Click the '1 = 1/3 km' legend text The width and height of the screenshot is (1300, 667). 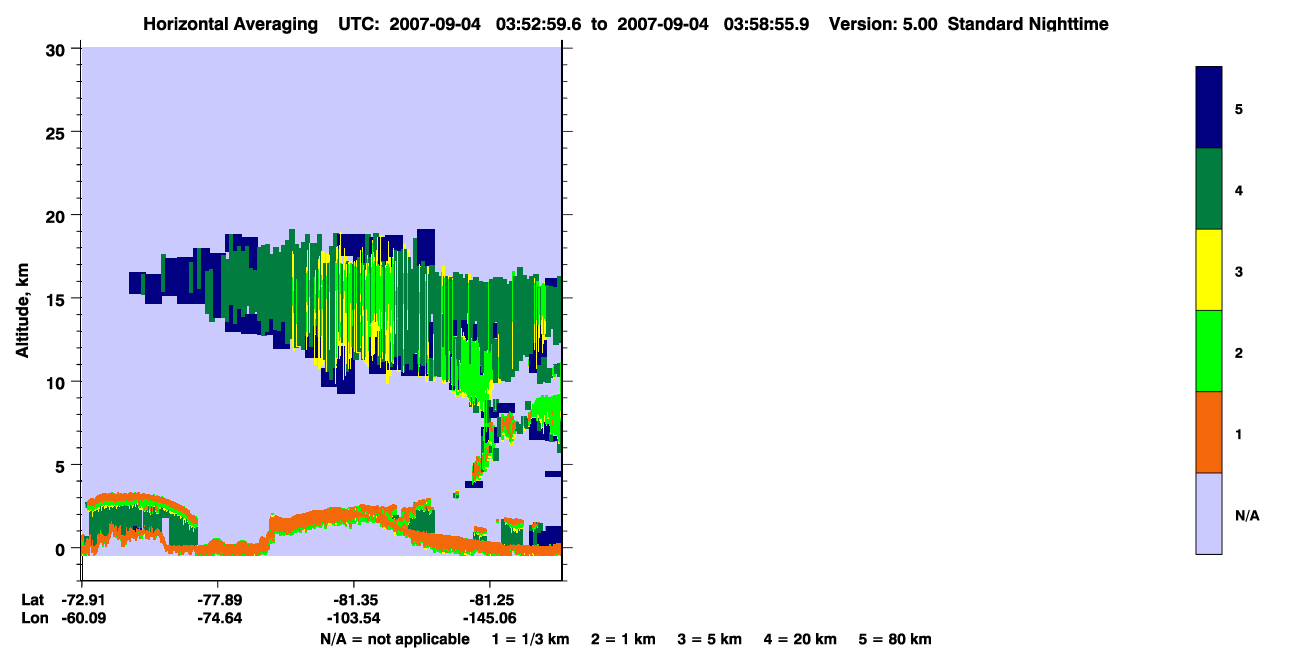[530, 639]
